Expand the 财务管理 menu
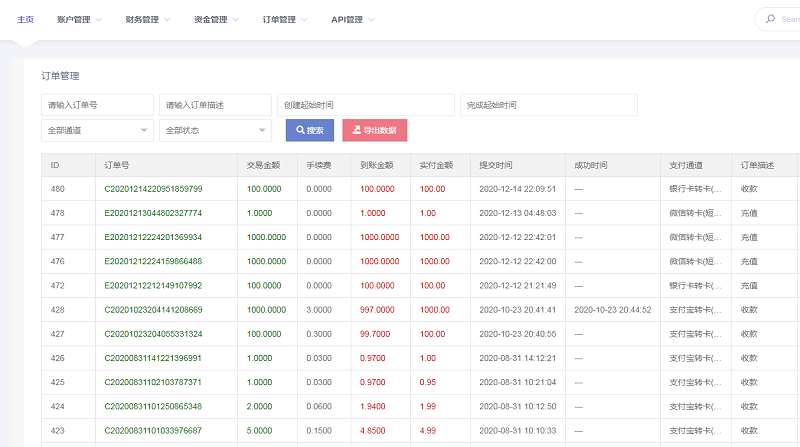The height and width of the screenshot is (447, 800). point(148,19)
